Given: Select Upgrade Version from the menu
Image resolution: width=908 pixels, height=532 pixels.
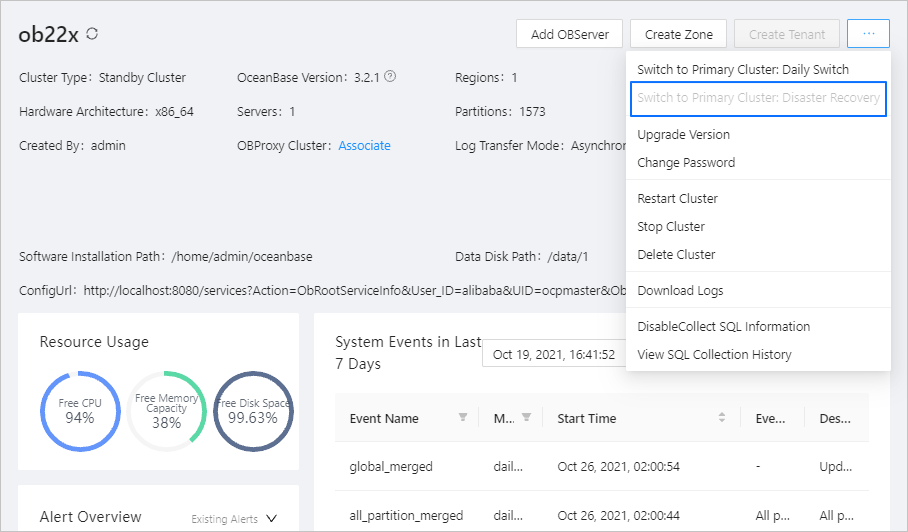Looking at the screenshot, I should click(683, 135).
